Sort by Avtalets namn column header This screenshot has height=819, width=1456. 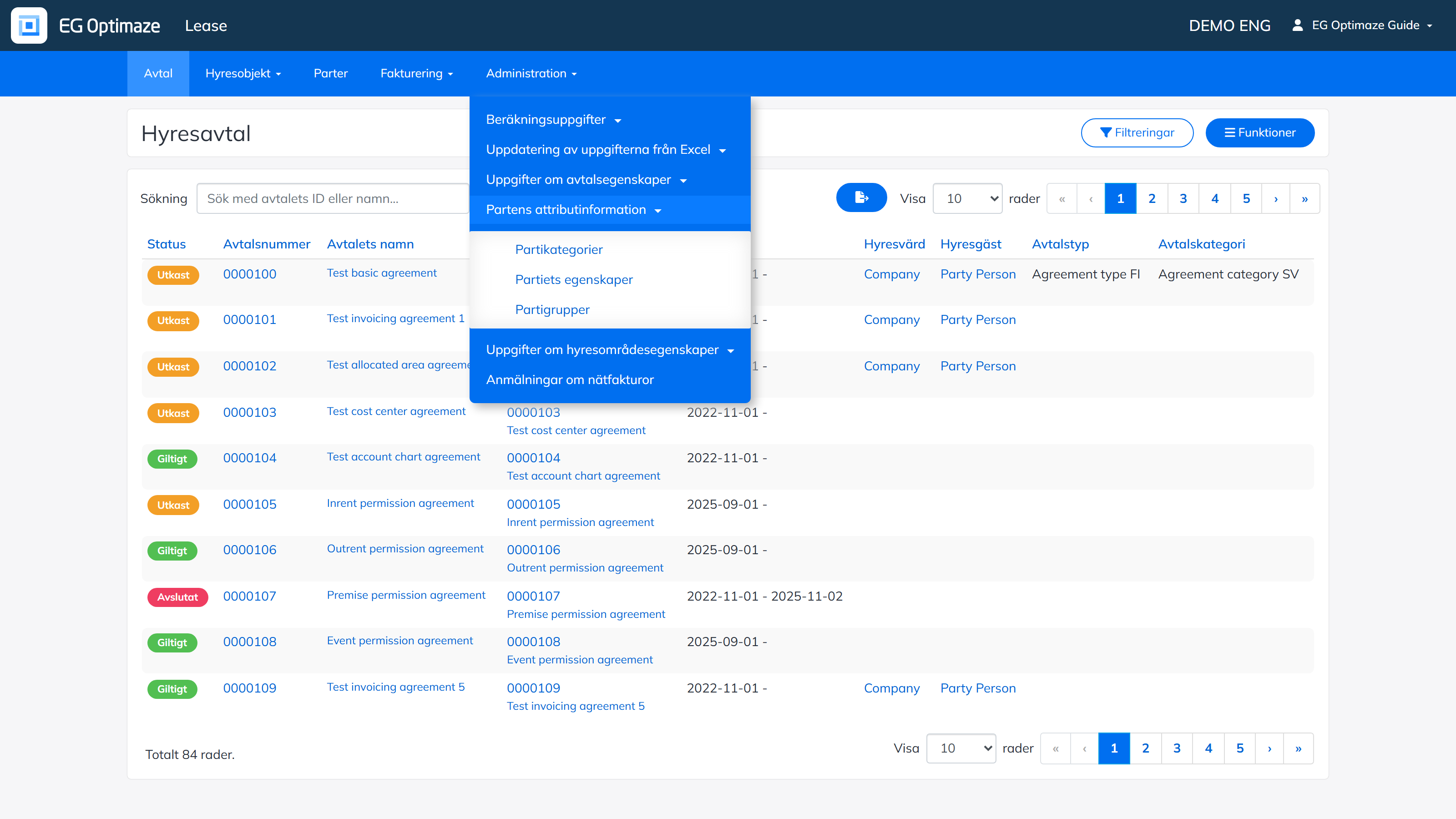point(370,244)
